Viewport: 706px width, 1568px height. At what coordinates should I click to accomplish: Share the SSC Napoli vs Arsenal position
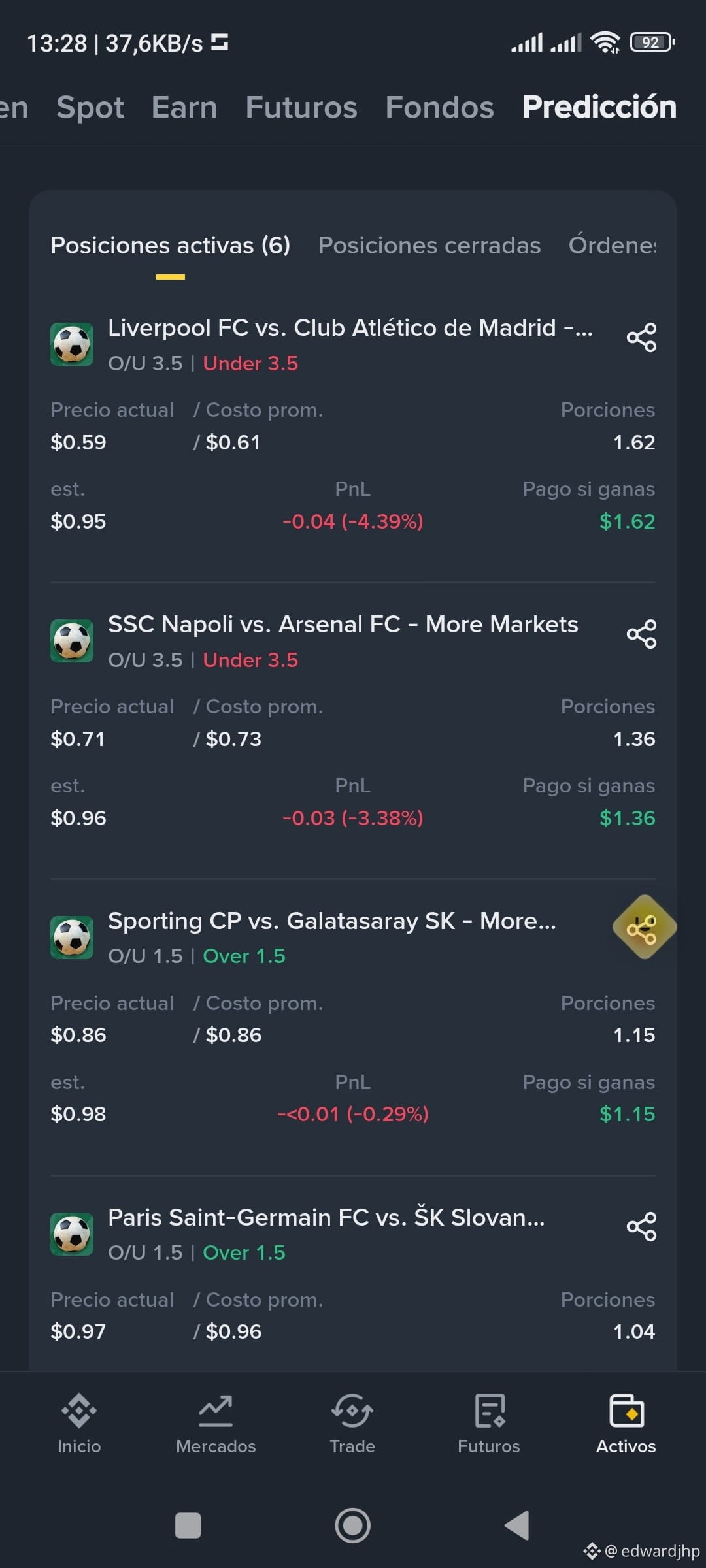point(641,634)
